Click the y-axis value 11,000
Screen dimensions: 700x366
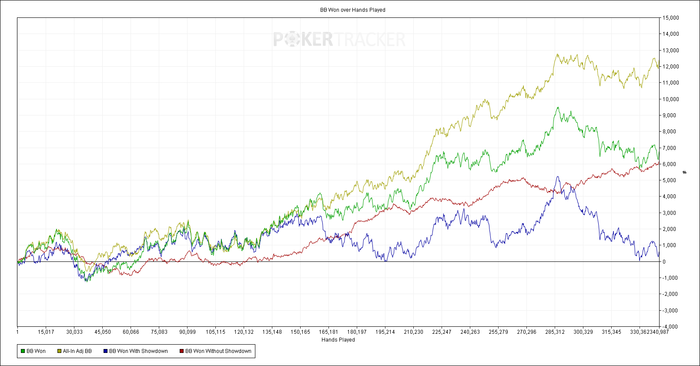671,83
